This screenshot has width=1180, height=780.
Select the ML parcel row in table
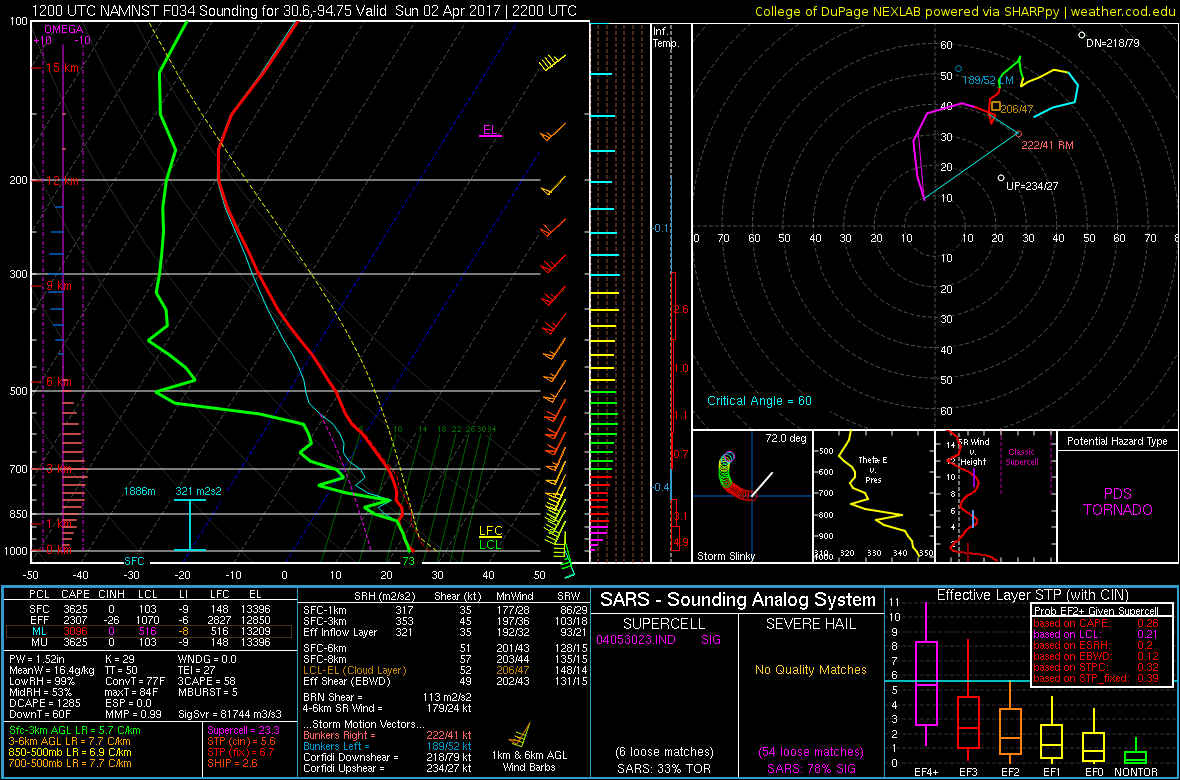click(149, 632)
